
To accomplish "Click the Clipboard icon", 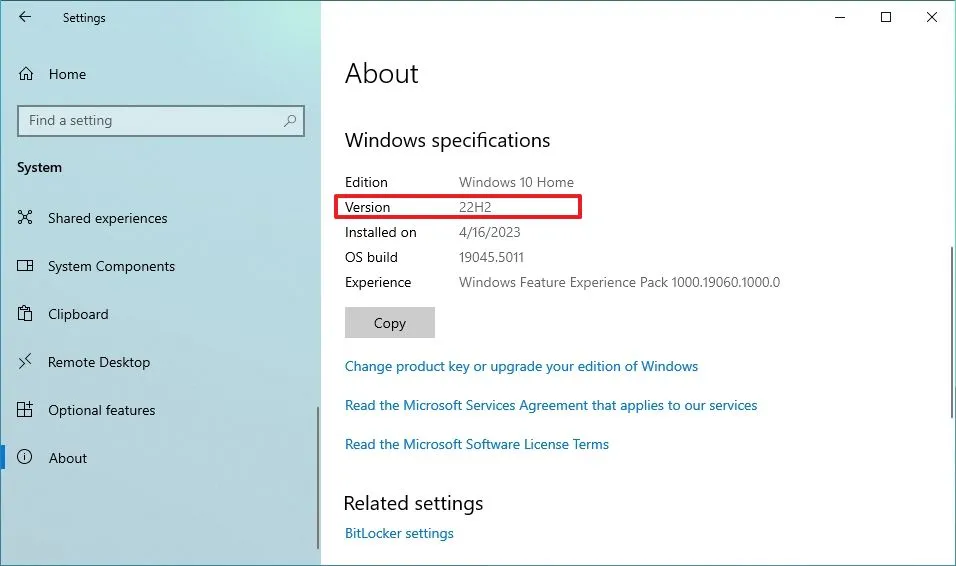I will coord(25,313).
